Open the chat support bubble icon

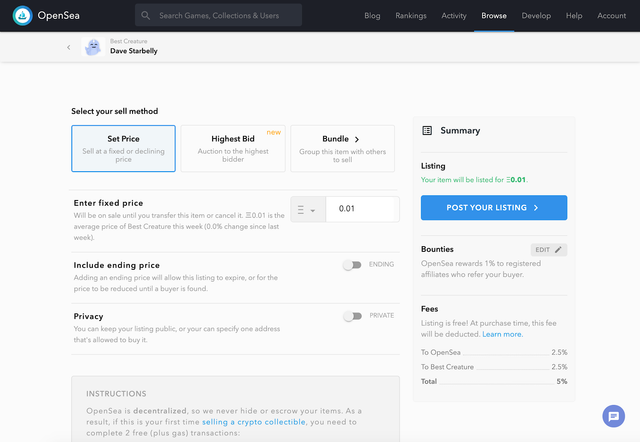click(613, 416)
